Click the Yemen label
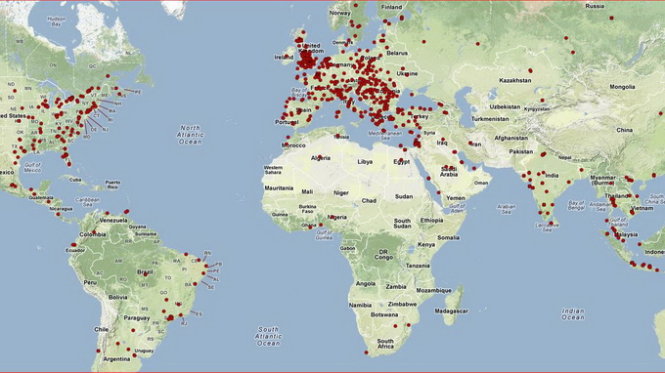The width and height of the screenshot is (665, 373). point(455,198)
